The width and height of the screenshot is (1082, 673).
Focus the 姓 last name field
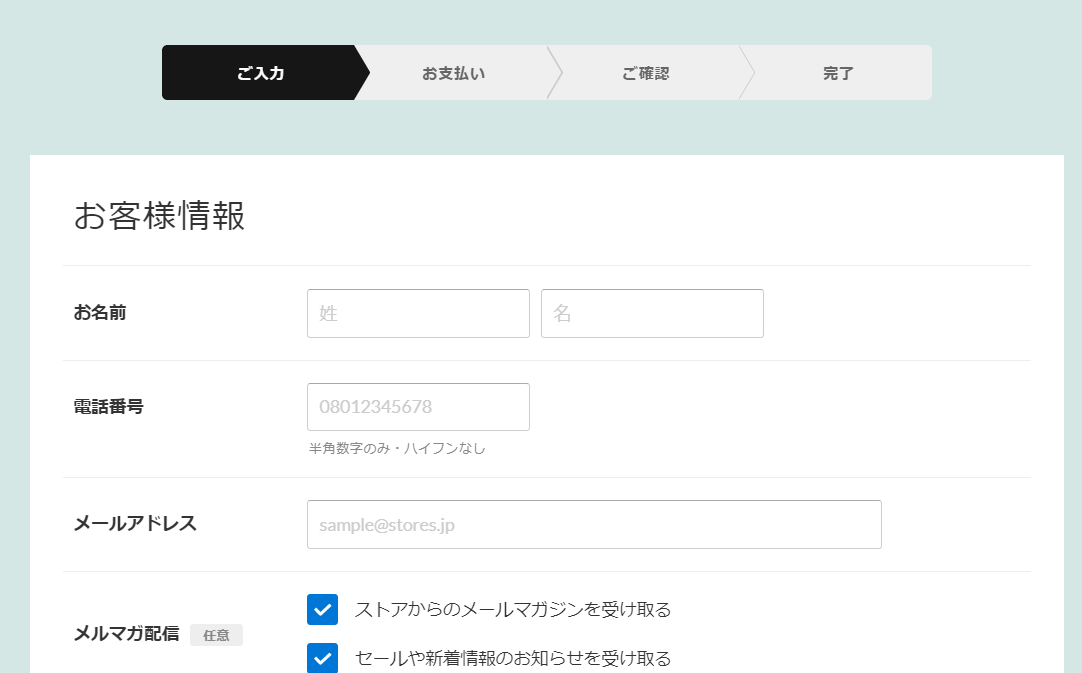[418, 313]
